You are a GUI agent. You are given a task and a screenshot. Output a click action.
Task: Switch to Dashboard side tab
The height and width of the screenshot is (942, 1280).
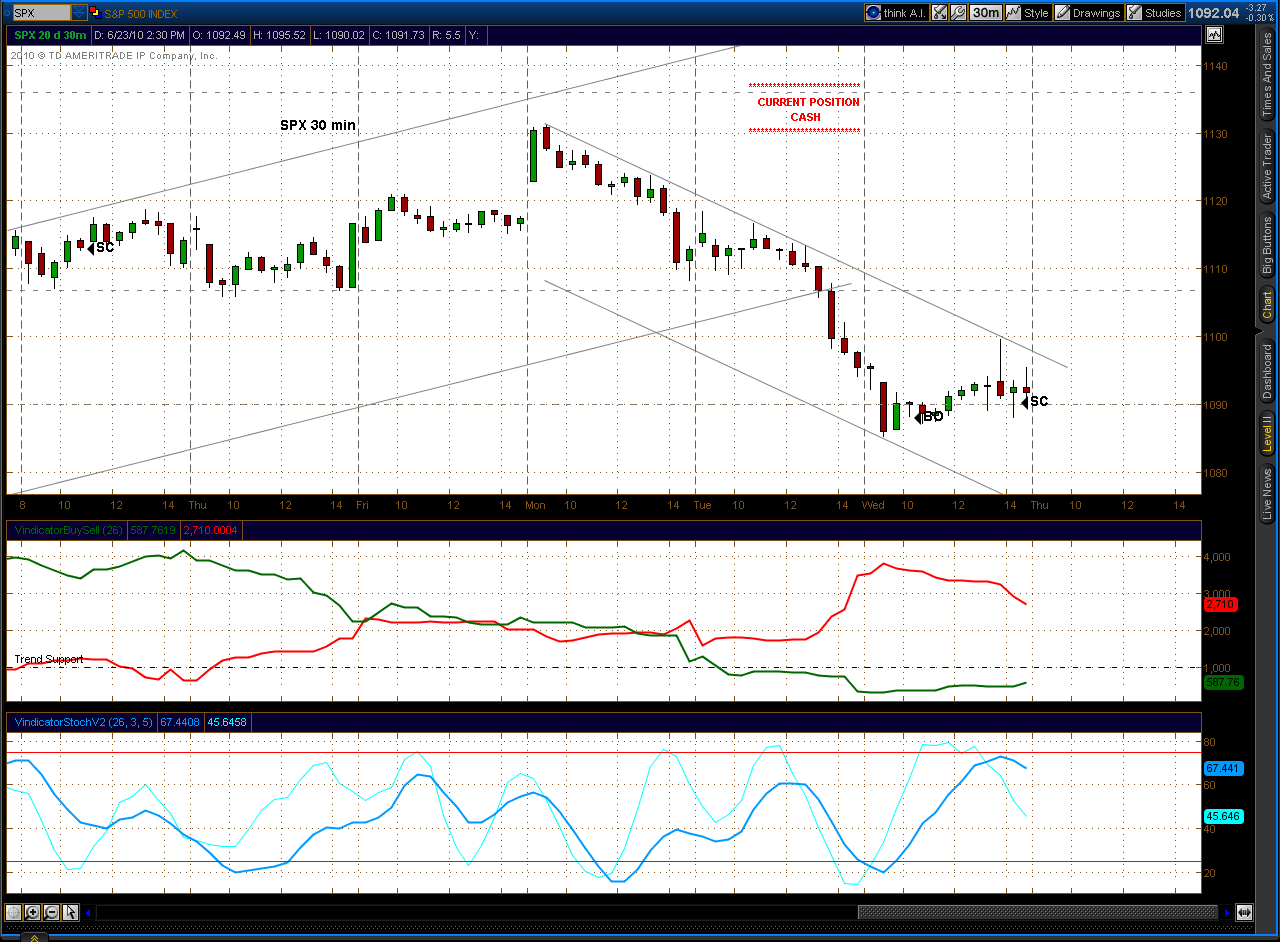point(1267,370)
